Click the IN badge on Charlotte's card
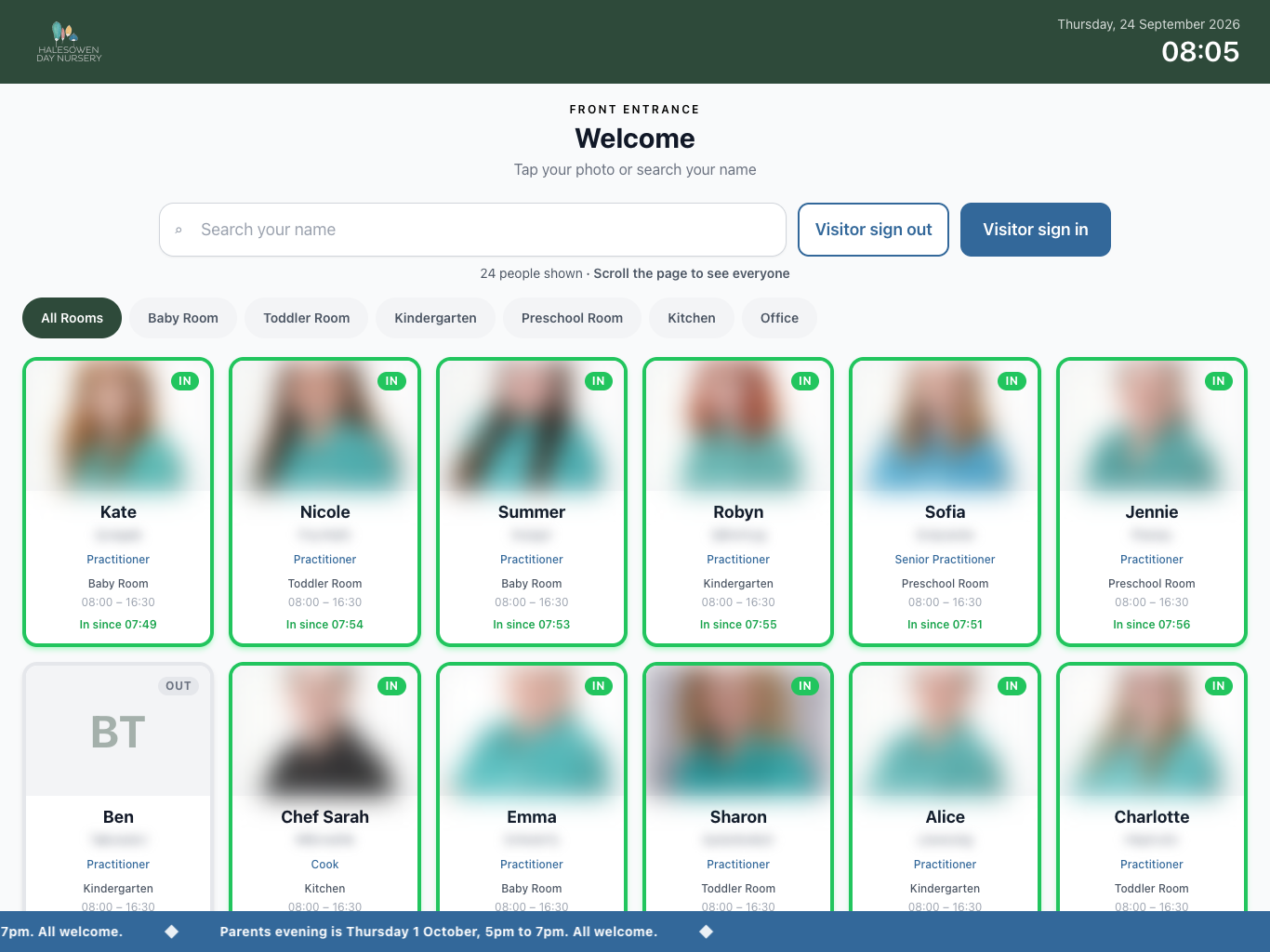Image resolution: width=1270 pixels, height=952 pixels. [x=1218, y=686]
